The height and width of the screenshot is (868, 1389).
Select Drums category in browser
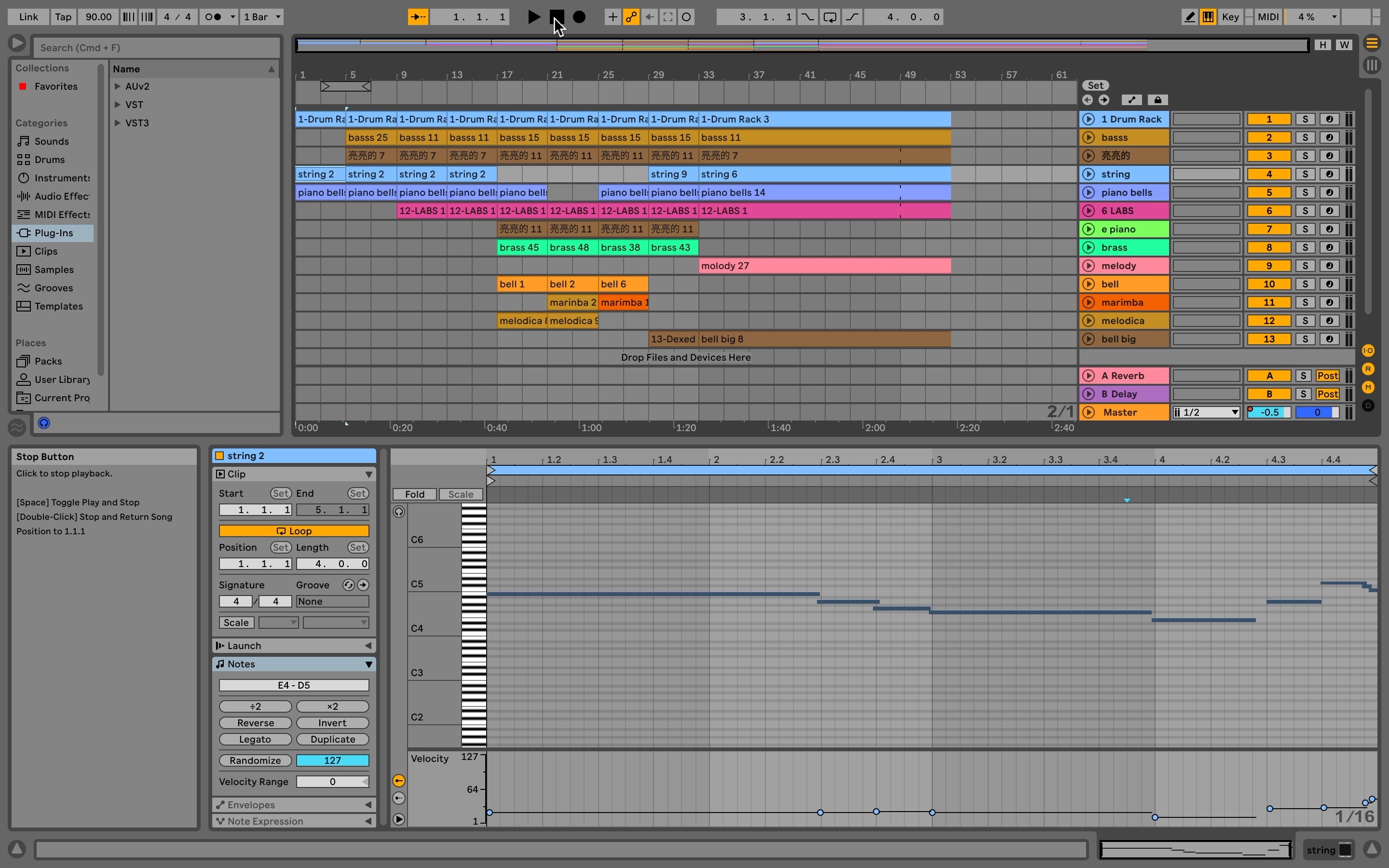pyautogui.click(x=49, y=160)
